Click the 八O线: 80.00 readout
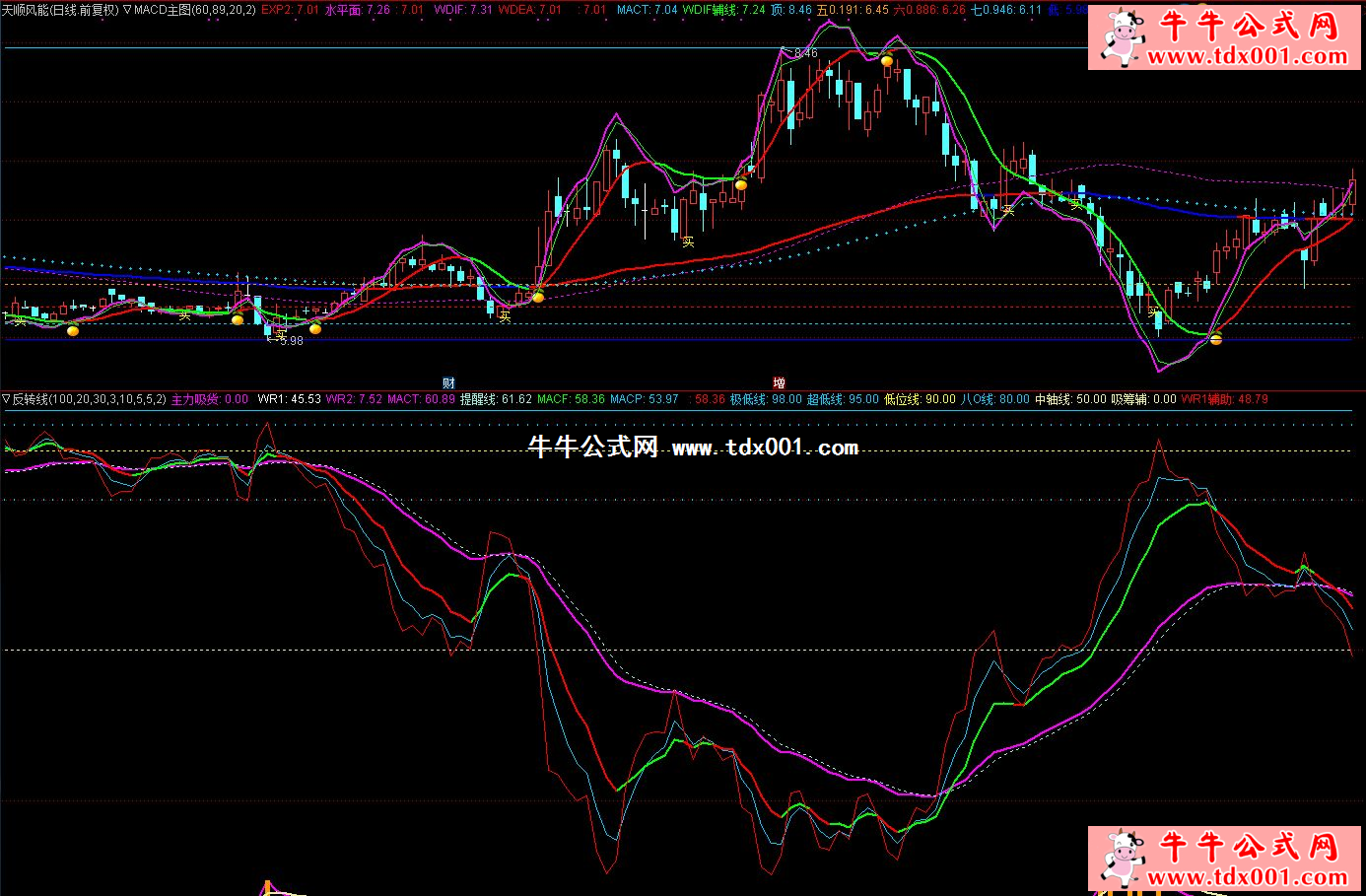Screen dimensions: 1366x896 pyautogui.click(x=995, y=399)
